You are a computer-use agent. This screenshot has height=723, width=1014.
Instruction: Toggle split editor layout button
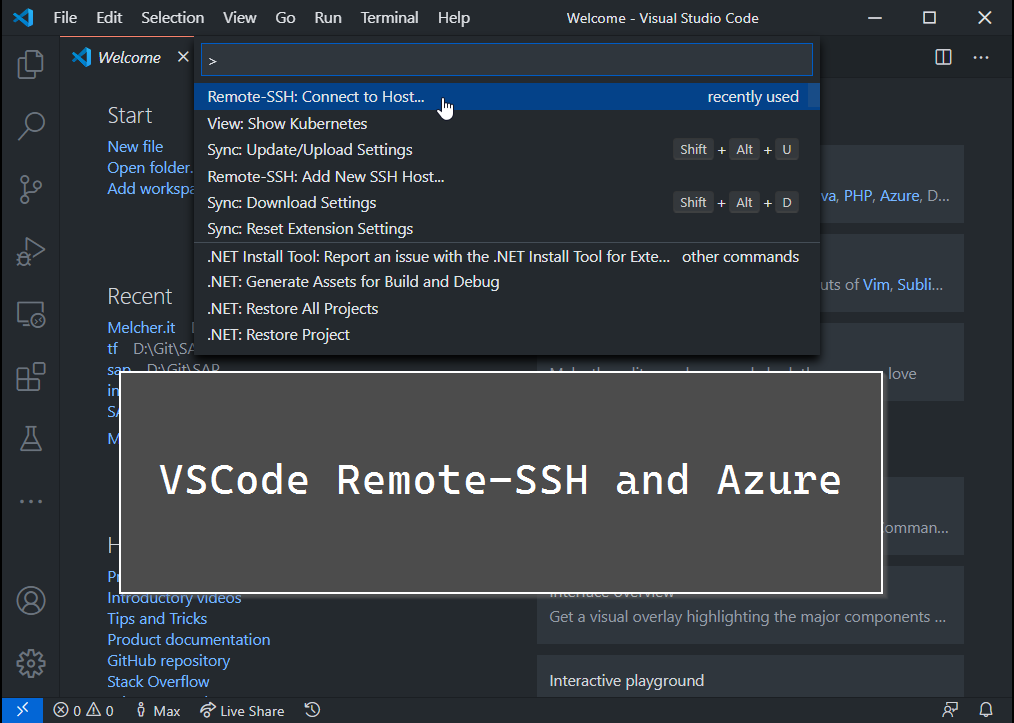(x=943, y=57)
